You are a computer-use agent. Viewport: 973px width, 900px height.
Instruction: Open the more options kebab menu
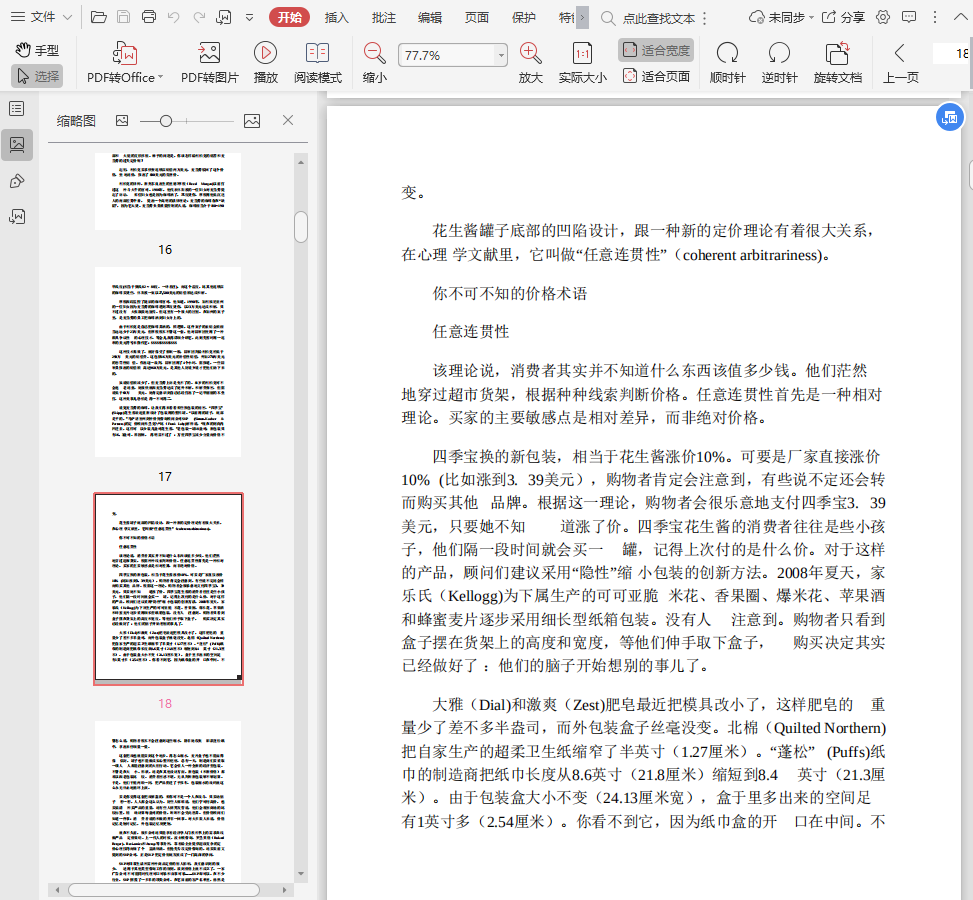(935, 17)
